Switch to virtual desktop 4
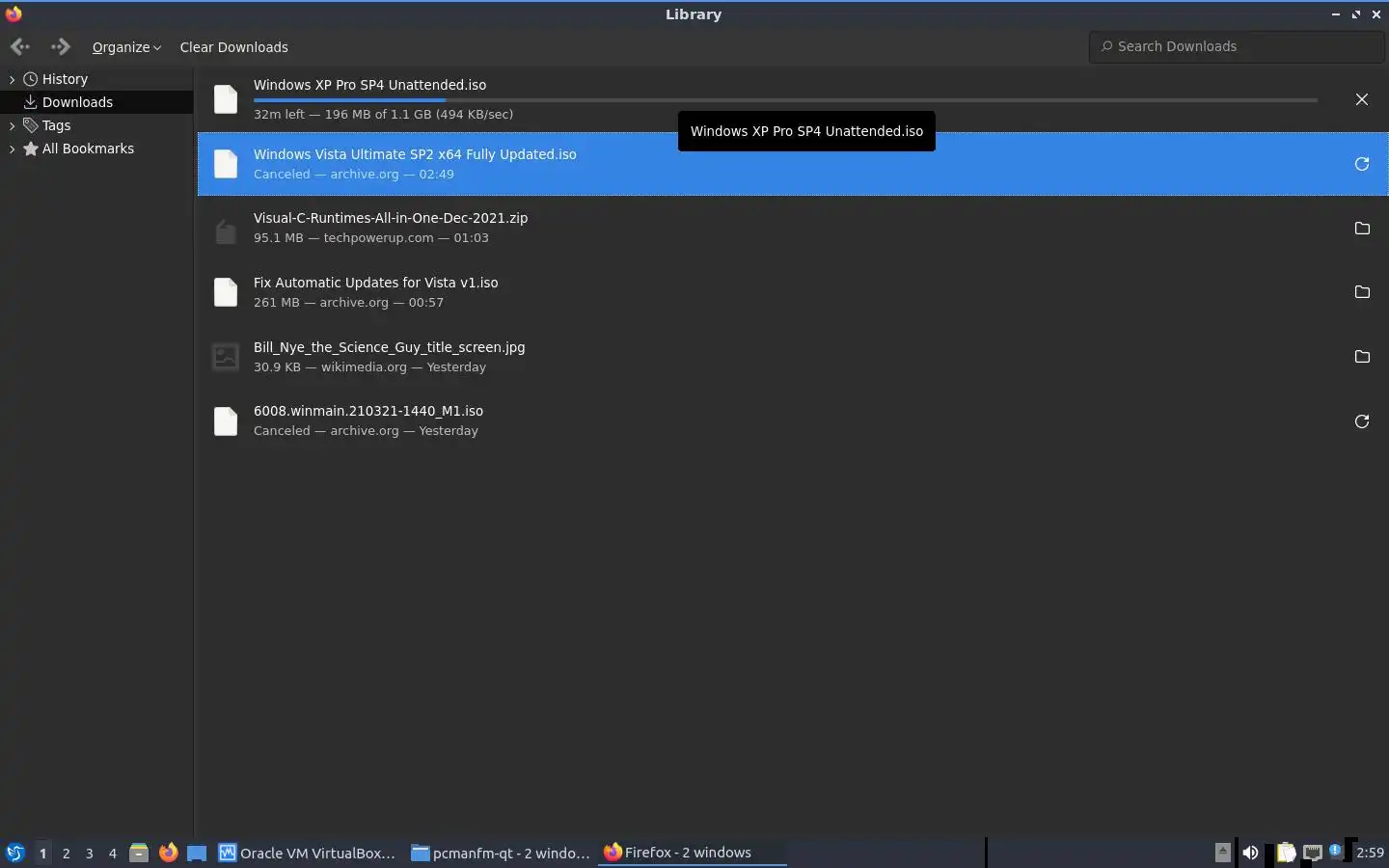The height and width of the screenshot is (868, 1389). 112,853
